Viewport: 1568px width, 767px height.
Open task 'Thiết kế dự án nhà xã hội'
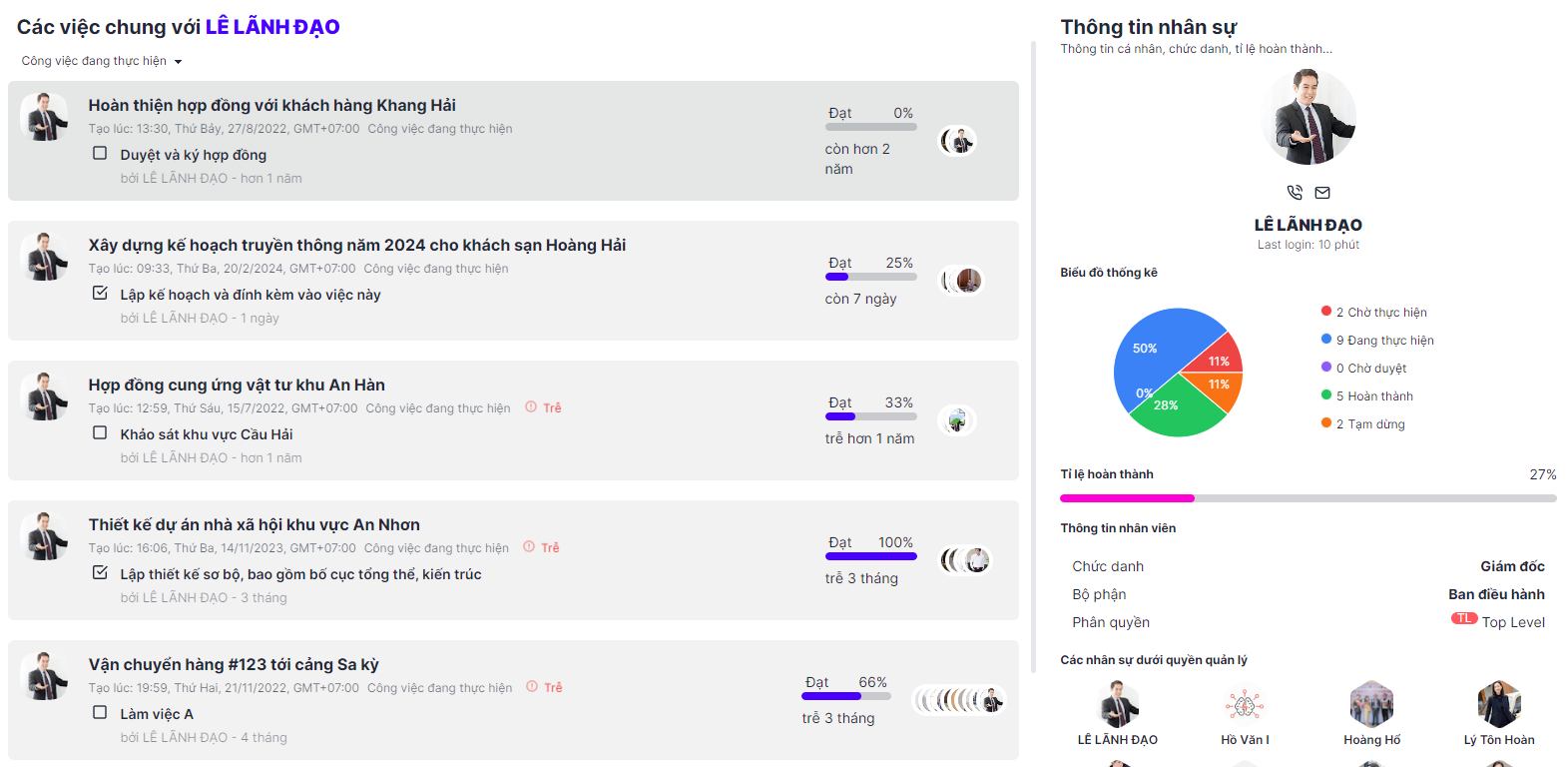254,524
